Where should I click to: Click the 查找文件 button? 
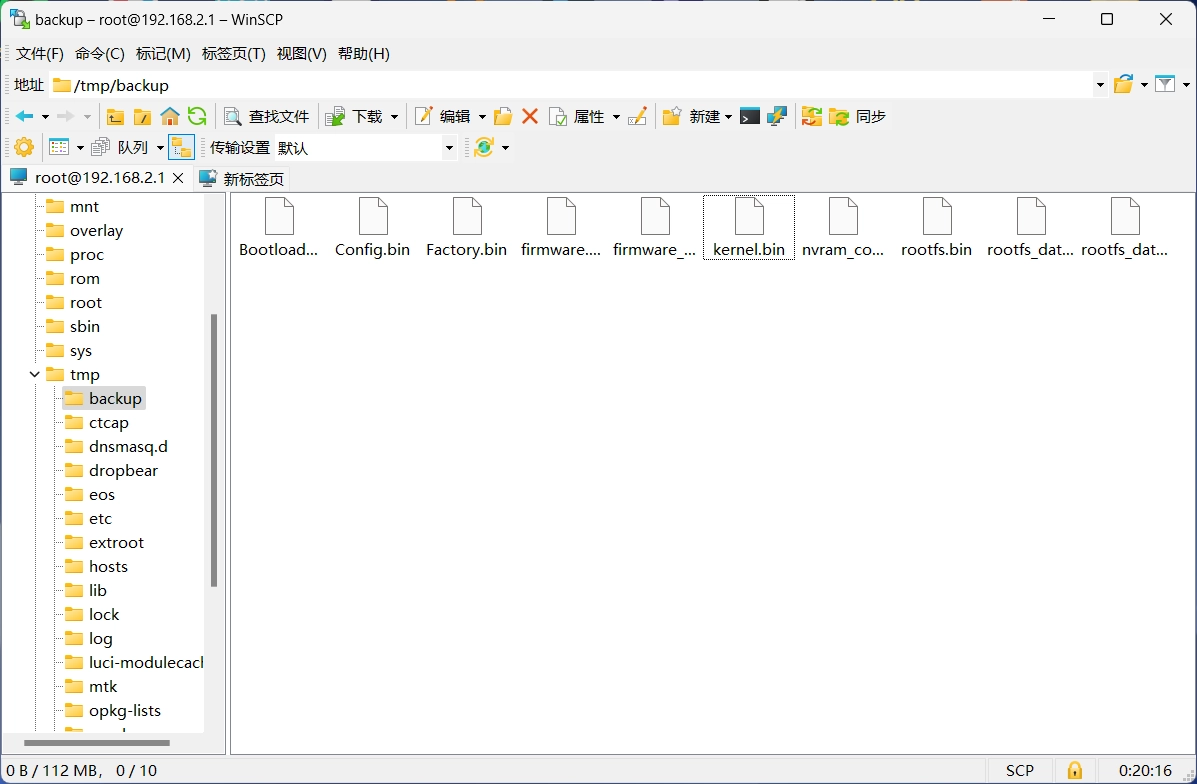[267, 117]
